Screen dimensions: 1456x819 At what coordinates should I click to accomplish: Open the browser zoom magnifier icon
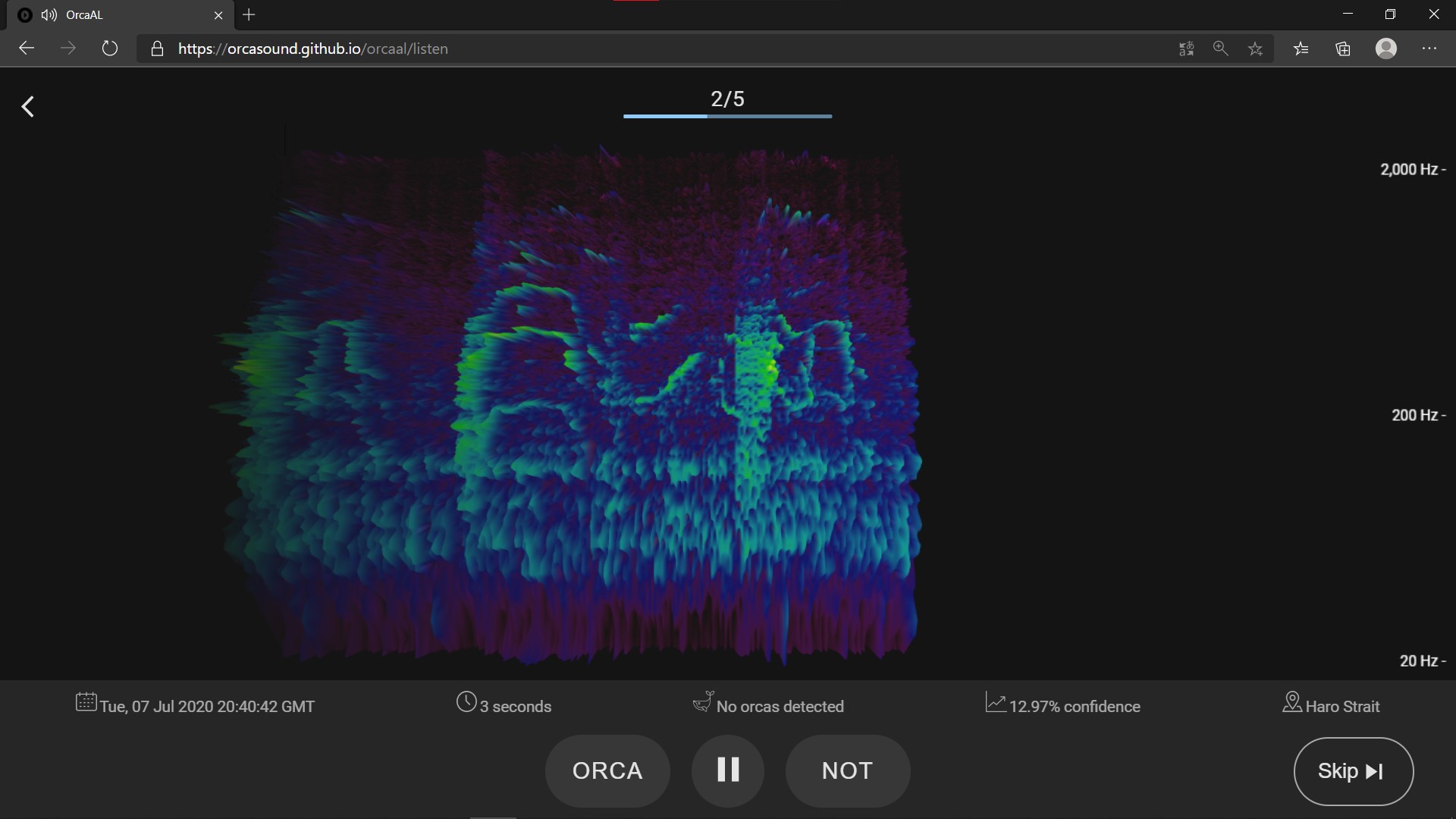(x=1220, y=49)
